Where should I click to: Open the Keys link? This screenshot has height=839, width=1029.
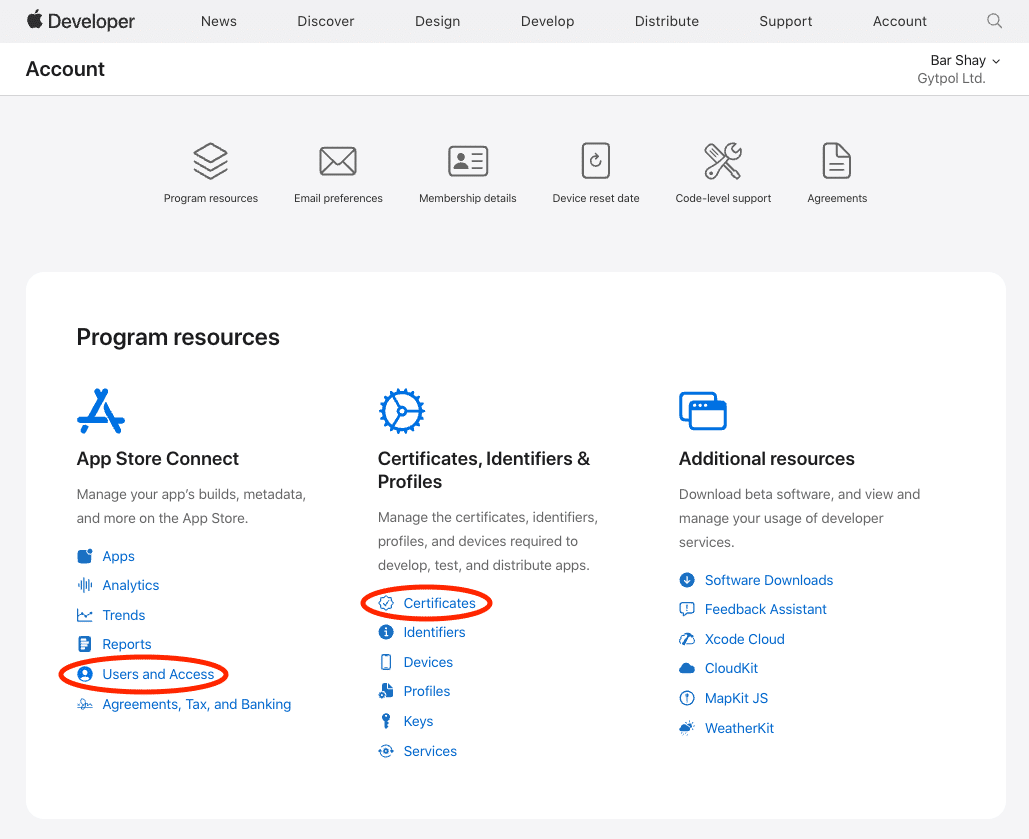pos(418,721)
